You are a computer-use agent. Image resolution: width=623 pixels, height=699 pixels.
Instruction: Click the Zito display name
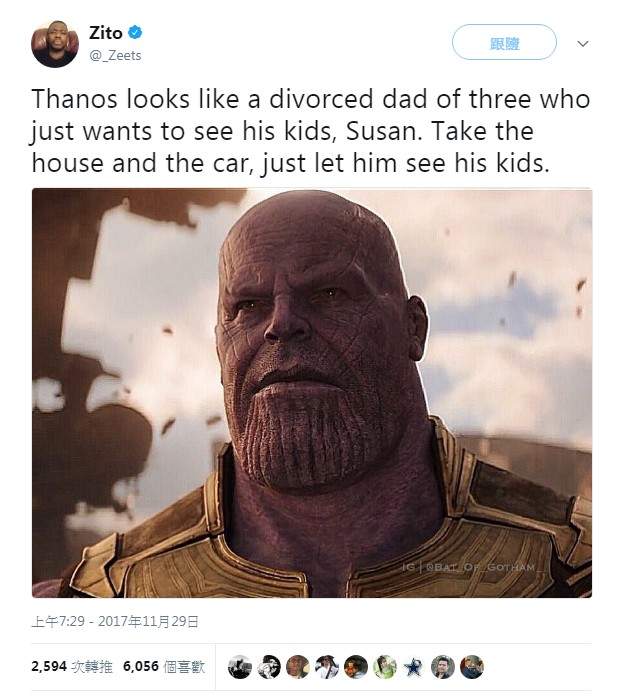click(x=106, y=34)
